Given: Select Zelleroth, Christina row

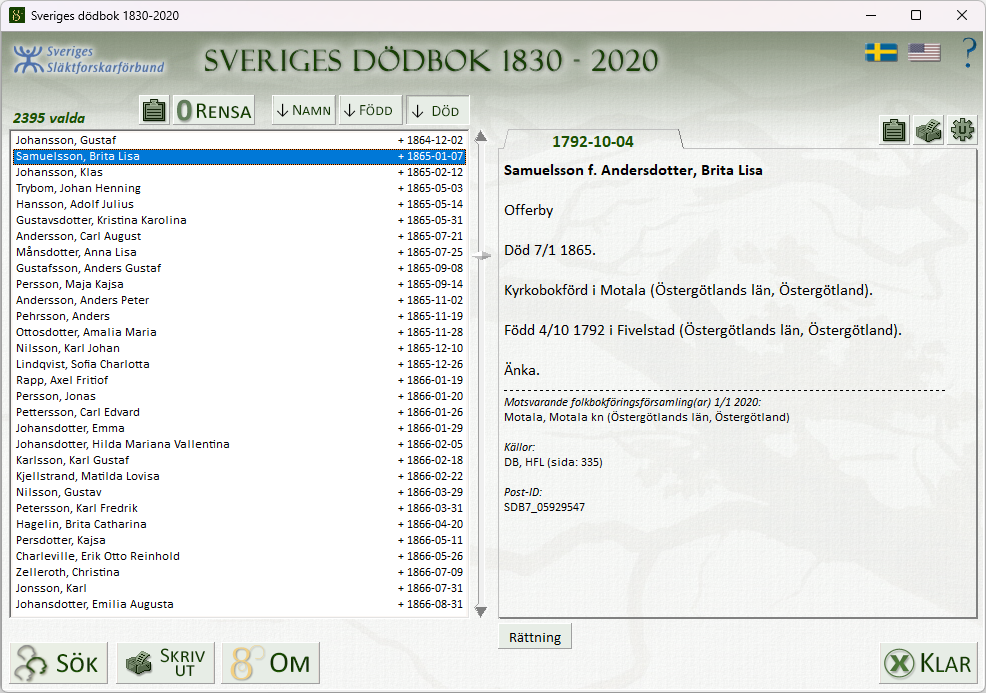Looking at the screenshot, I should coord(239,572).
